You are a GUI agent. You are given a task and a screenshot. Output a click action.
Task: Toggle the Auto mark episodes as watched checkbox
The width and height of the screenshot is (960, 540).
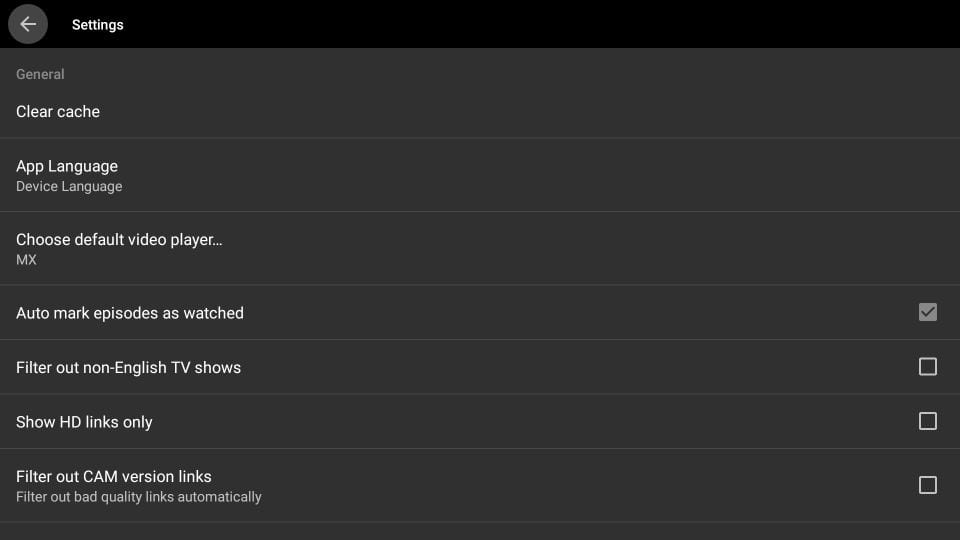(927, 313)
